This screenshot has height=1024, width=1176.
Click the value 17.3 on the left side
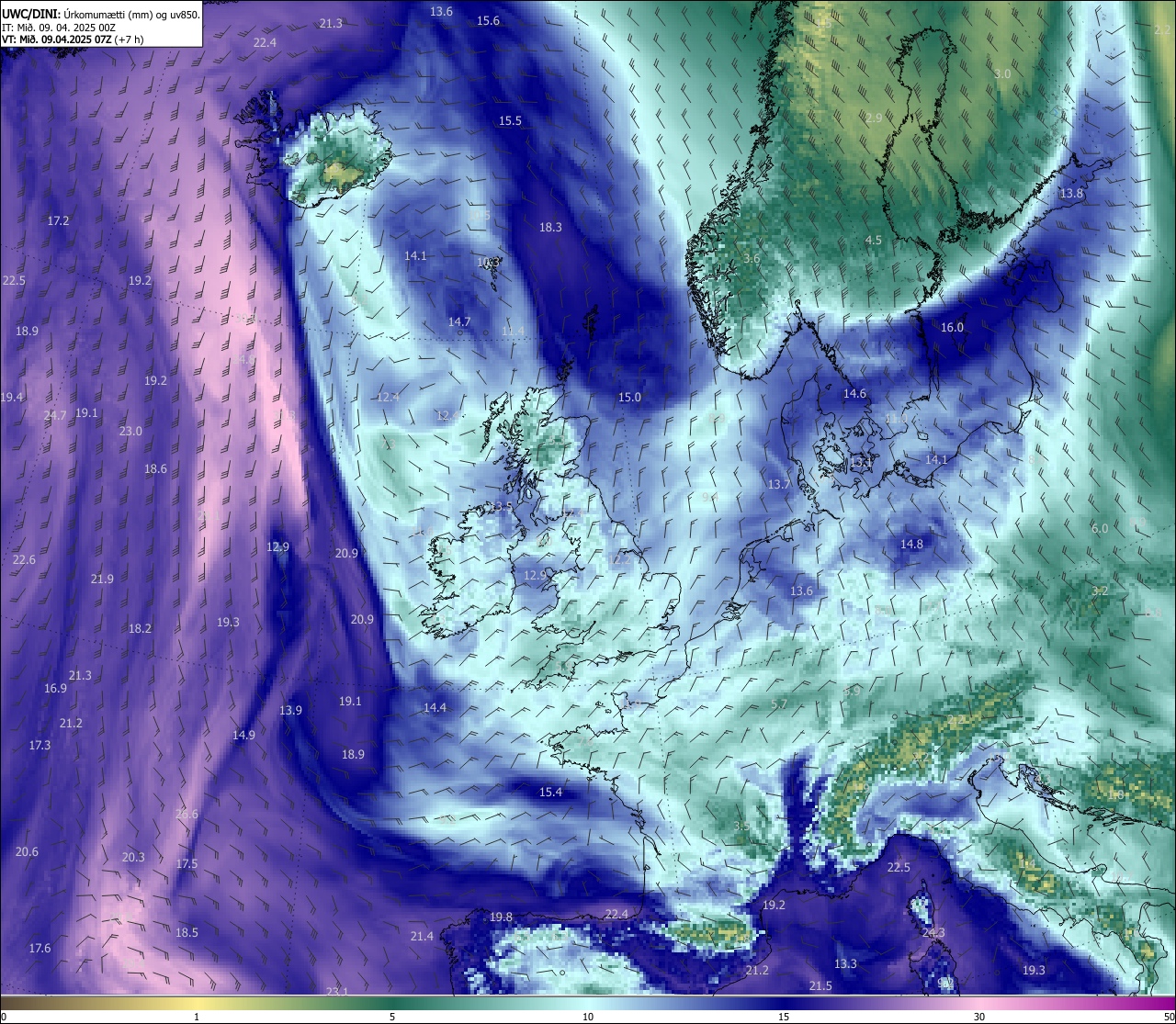tap(40, 745)
